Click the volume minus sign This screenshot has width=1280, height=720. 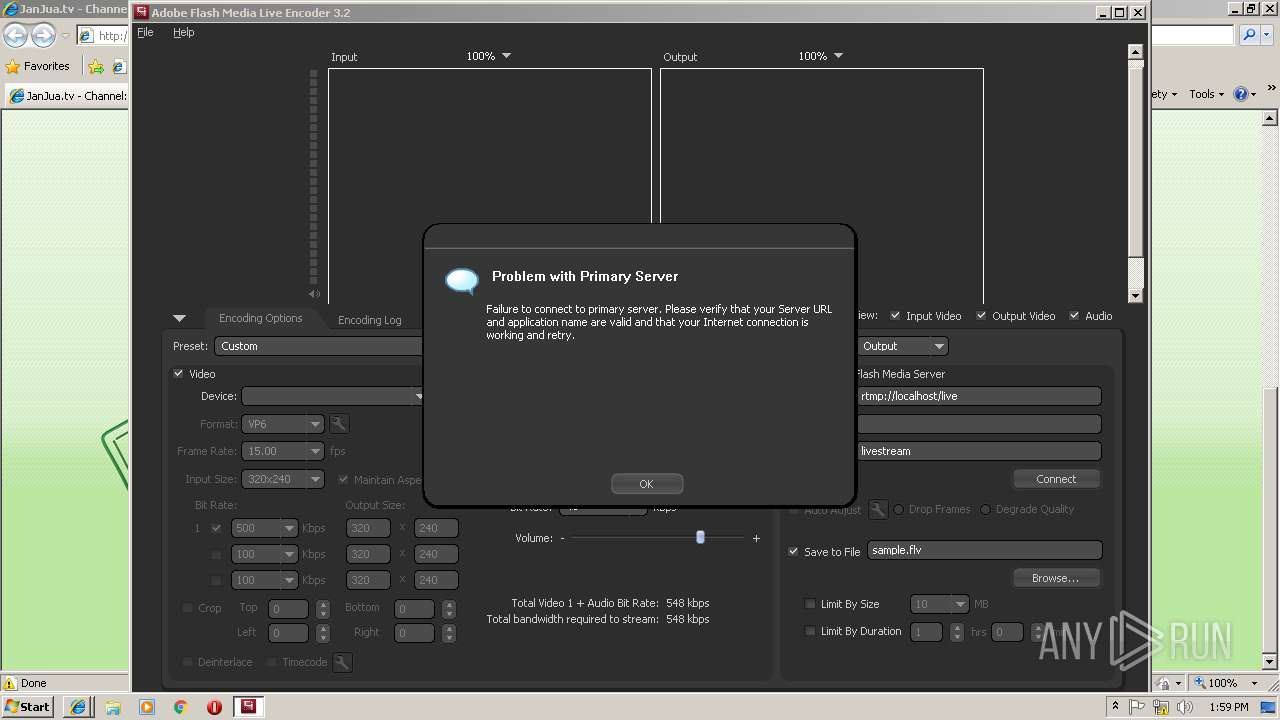point(562,538)
